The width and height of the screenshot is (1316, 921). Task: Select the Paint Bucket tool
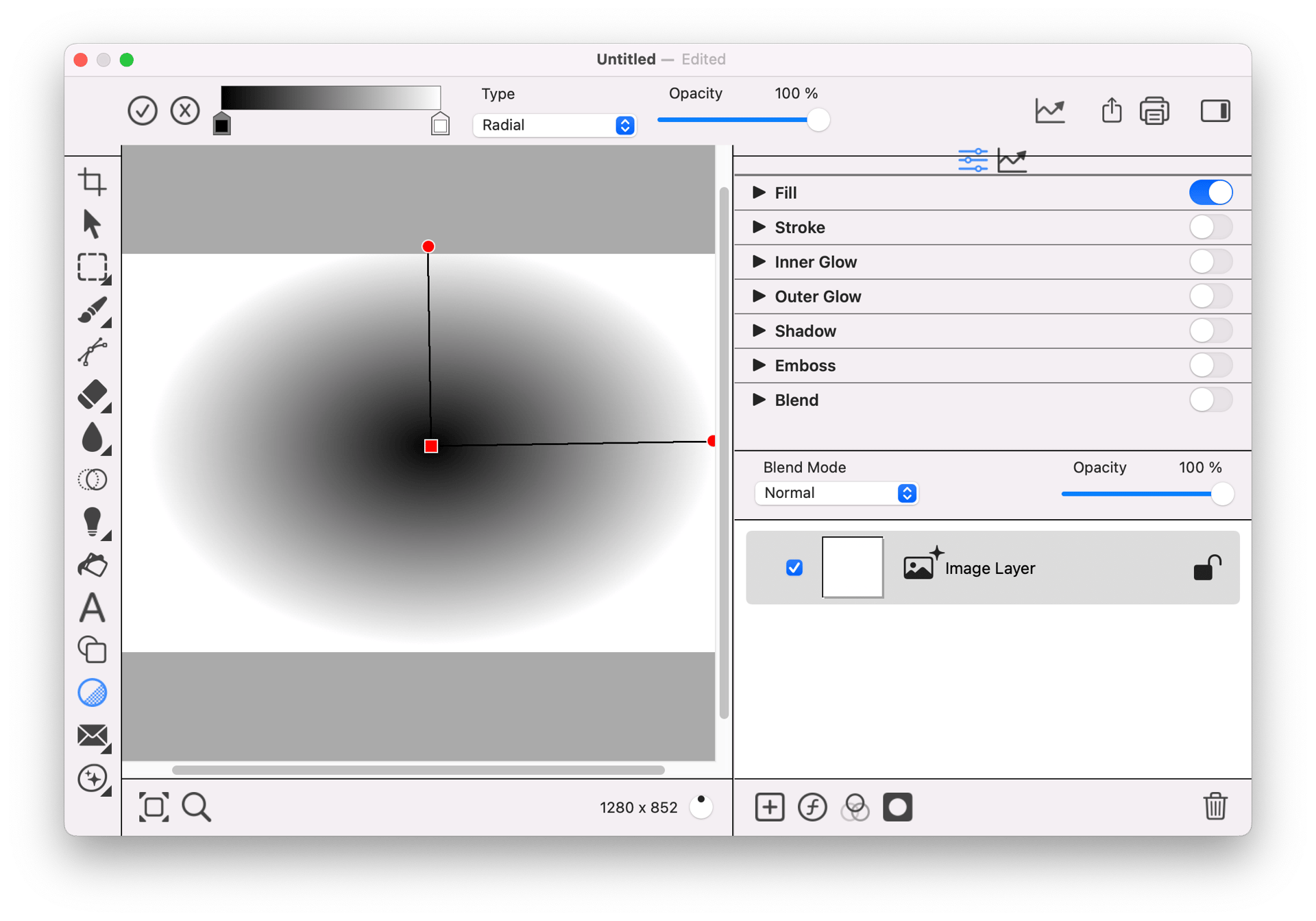point(92,565)
